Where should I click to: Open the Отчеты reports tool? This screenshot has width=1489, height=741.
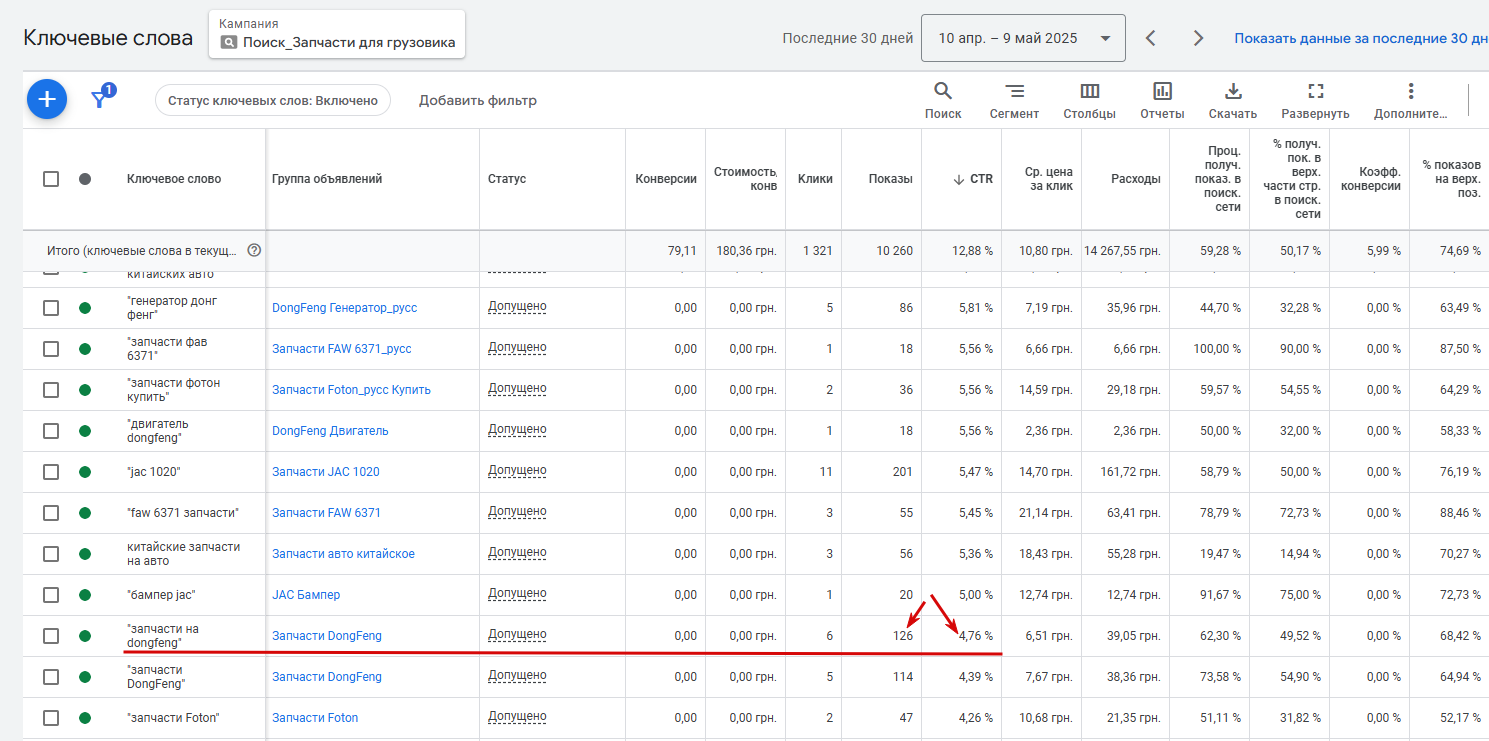click(1162, 101)
